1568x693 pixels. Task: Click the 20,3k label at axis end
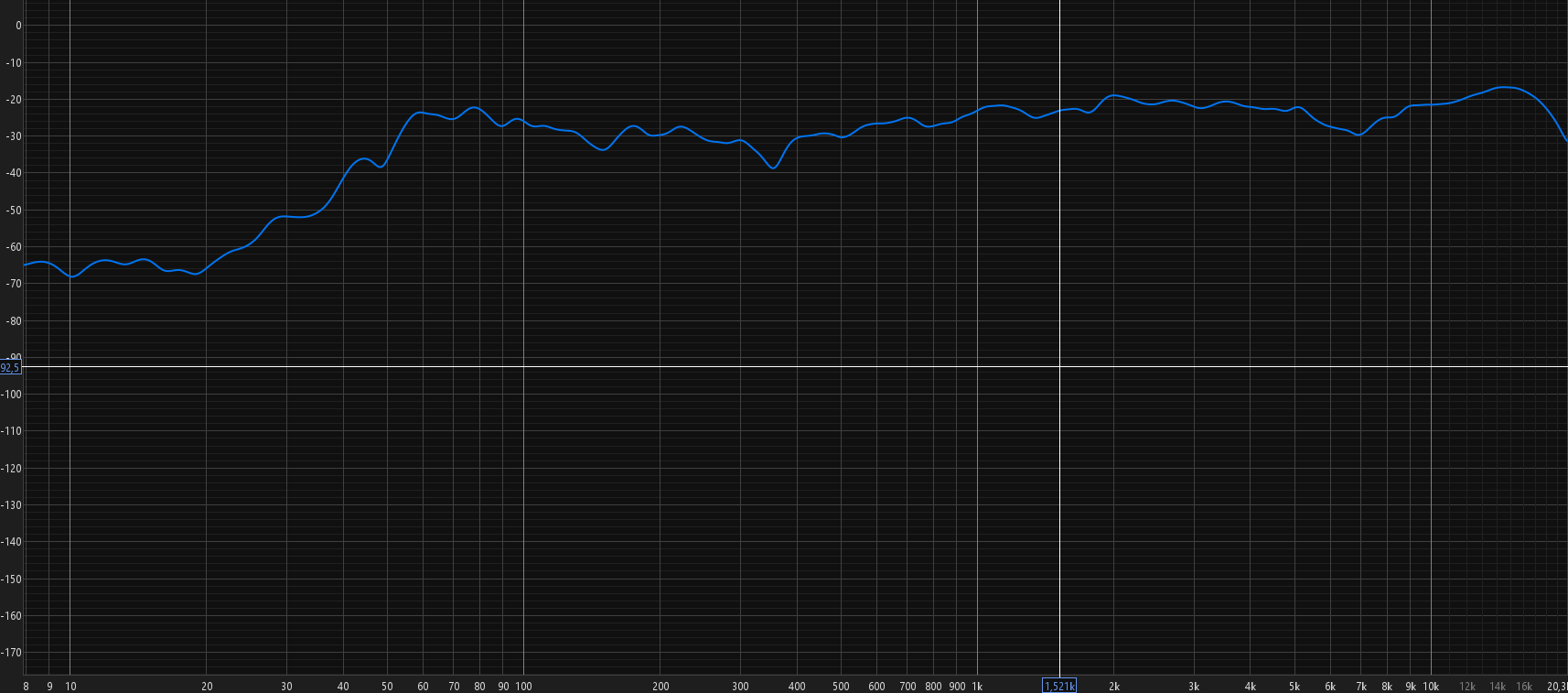(x=1557, y=686)
